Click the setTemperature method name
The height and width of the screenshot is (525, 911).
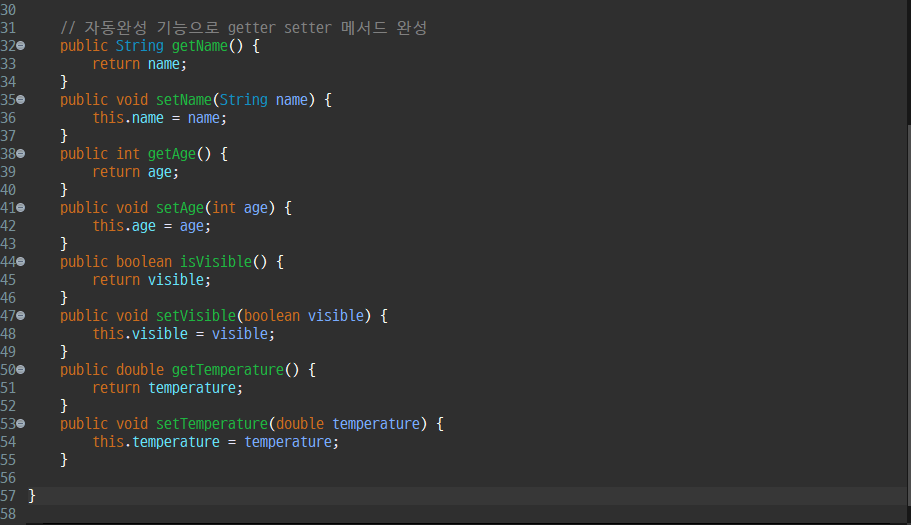coord(211,424)
